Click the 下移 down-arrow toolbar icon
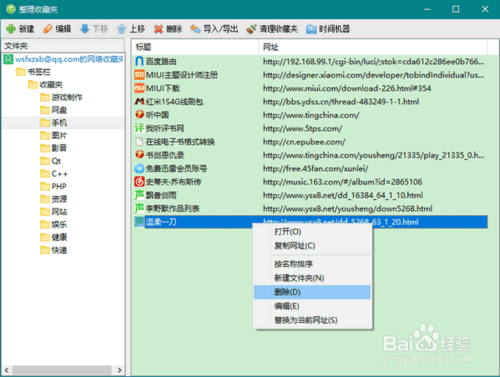Image resolution: width=500 pixels, height=377 pixels. 85,29
